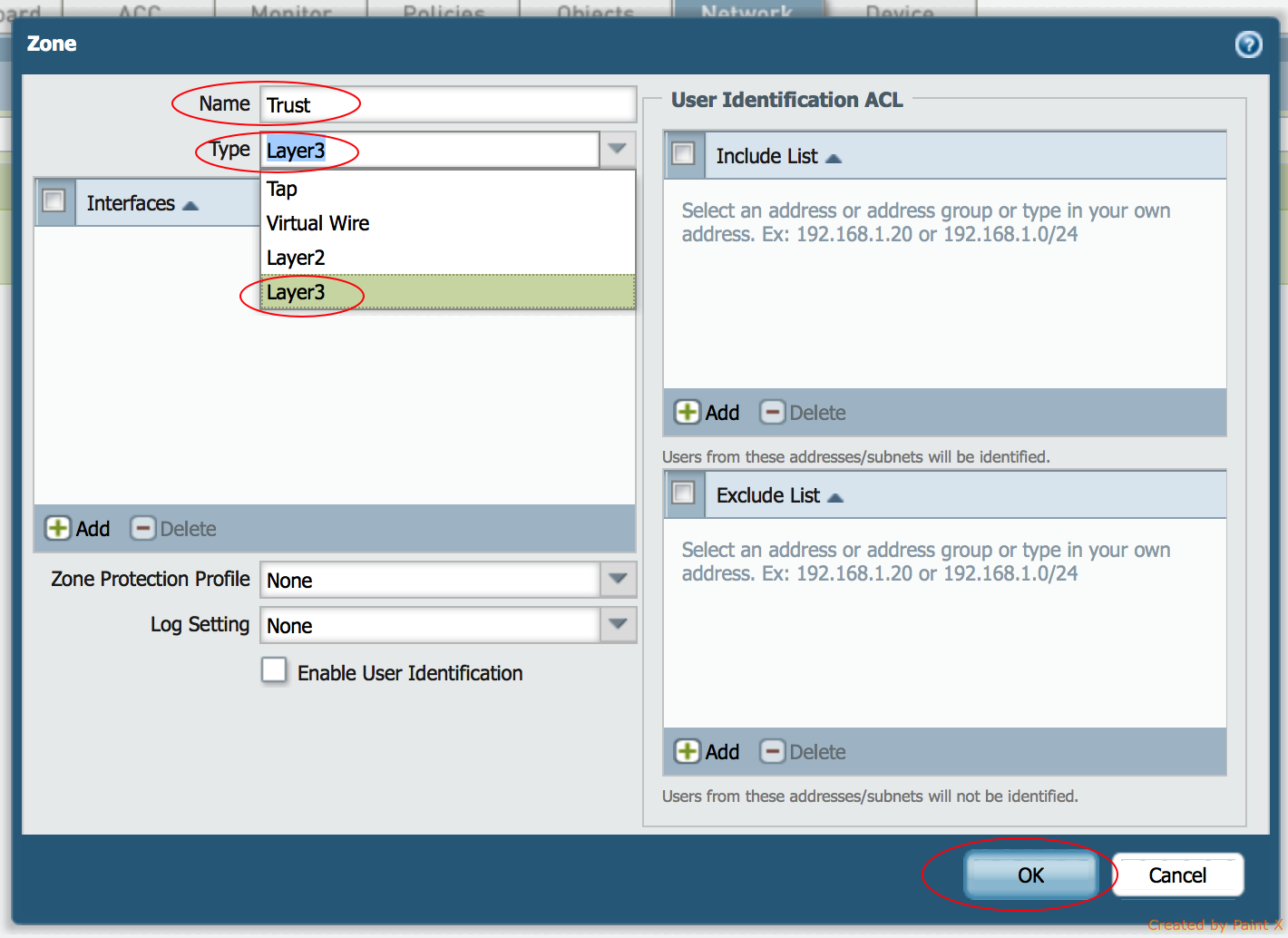Image resolution: width=1288 pixels, height=938 pixels.
Task: Add an address to the Exclude List
Action: (707, 752)
